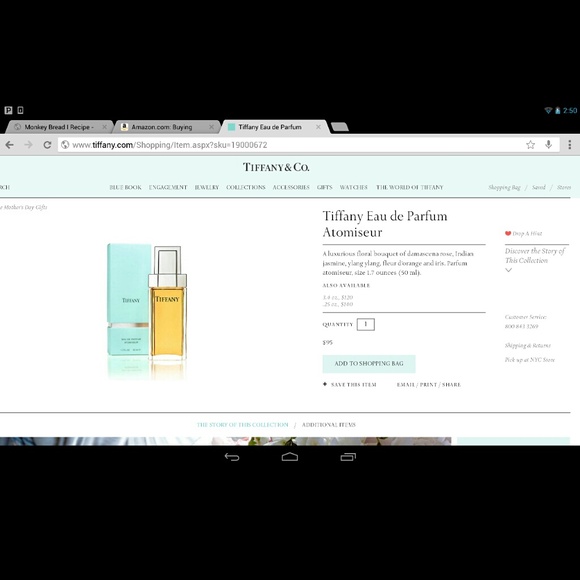Click Save This Item link
The height and width of the screenshot is (580, 580).
point(354,385)
